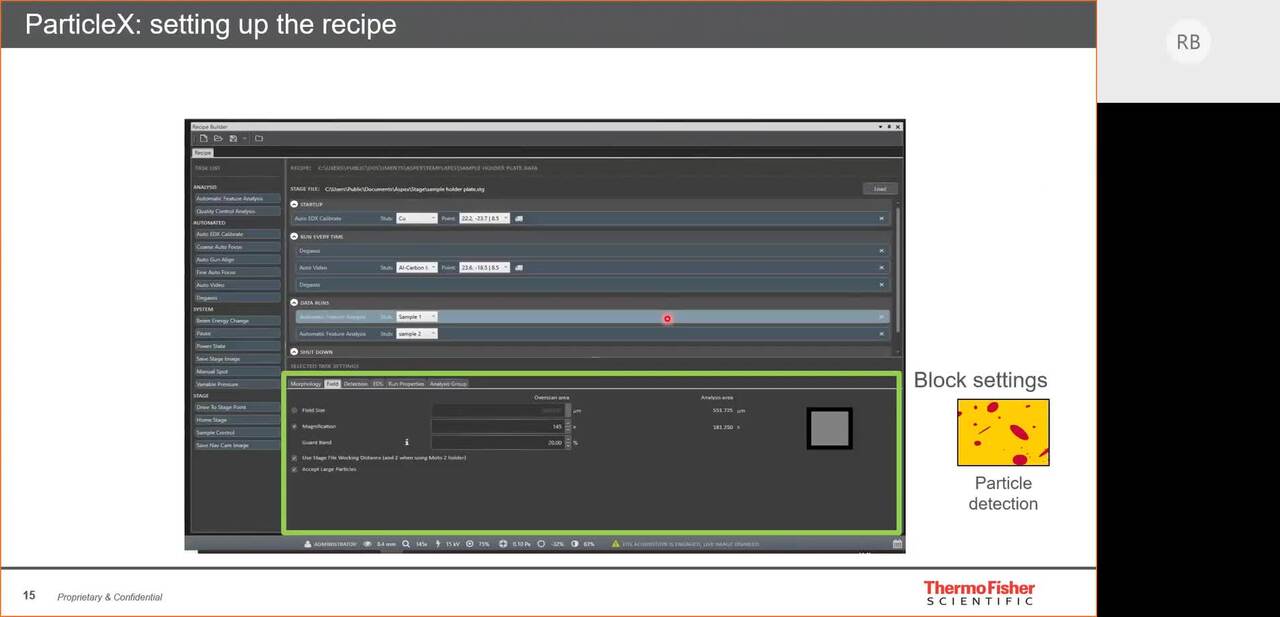The width and height of the screenshot is (1280, 617).
Task: Click the Administrator user status icon
Action: pyautogui.click(x=308, y=544)
